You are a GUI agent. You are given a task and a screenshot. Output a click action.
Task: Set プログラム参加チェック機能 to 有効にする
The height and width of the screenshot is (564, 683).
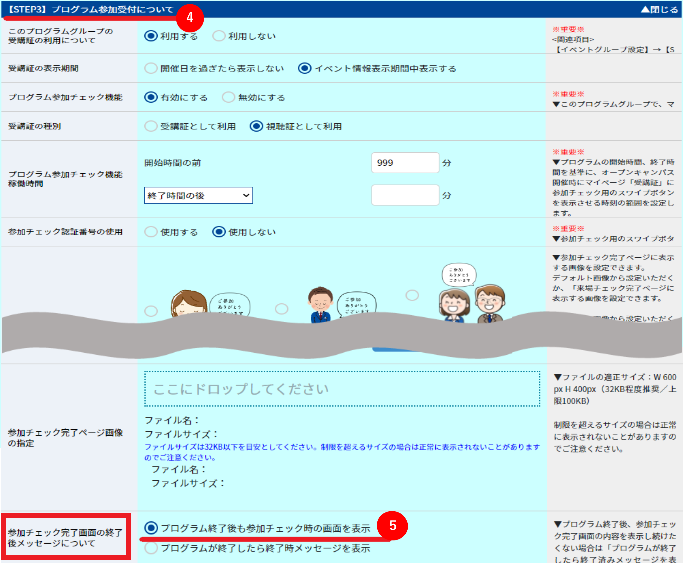[x=151, y=97]
